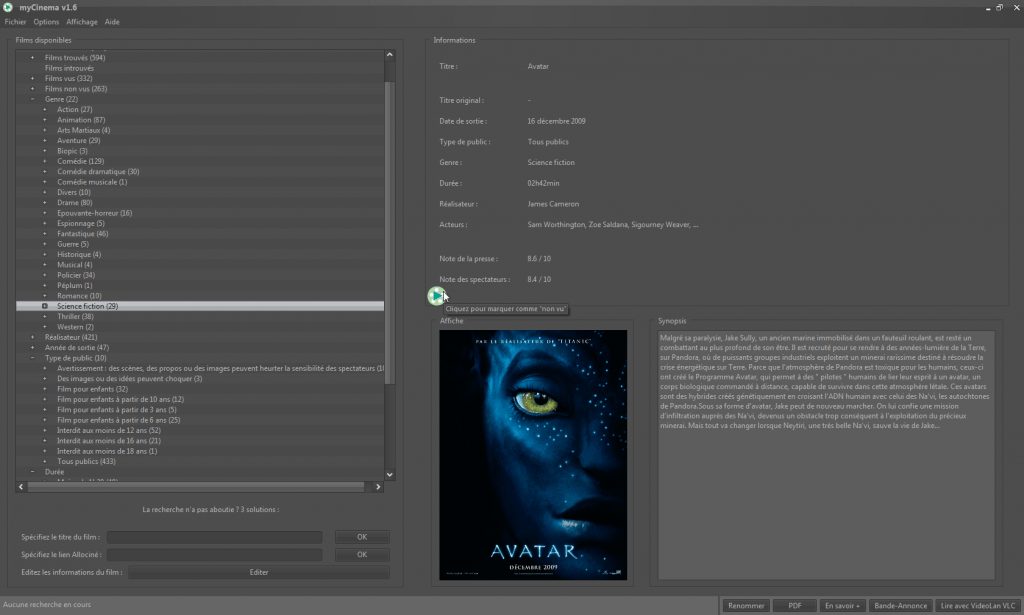This screenshot has width=1024, height=615.
Task: Click 'Lire avec VideoLan VLC' button
Action: 978,606
